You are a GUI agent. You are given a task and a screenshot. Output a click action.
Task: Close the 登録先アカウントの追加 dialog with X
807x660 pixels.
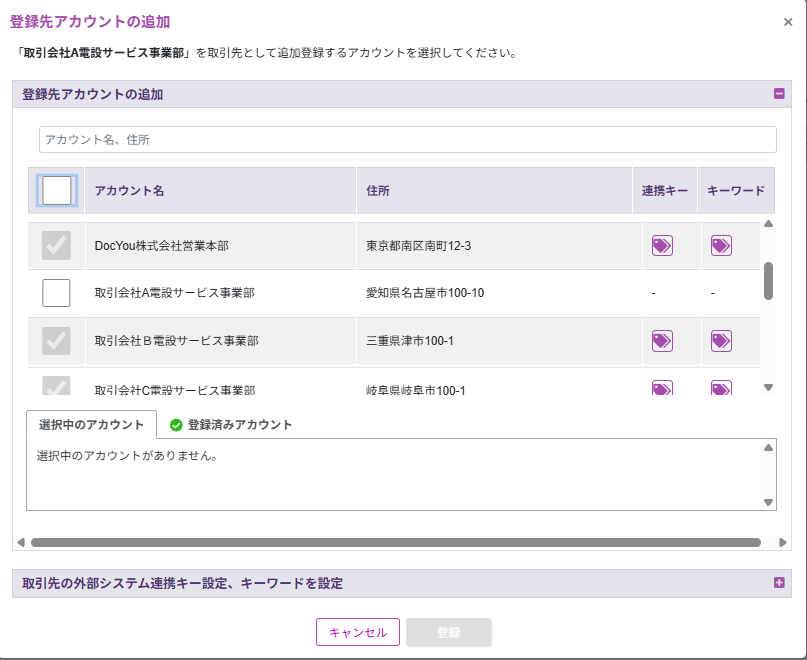pyautogui.click(x=788, y=21)
